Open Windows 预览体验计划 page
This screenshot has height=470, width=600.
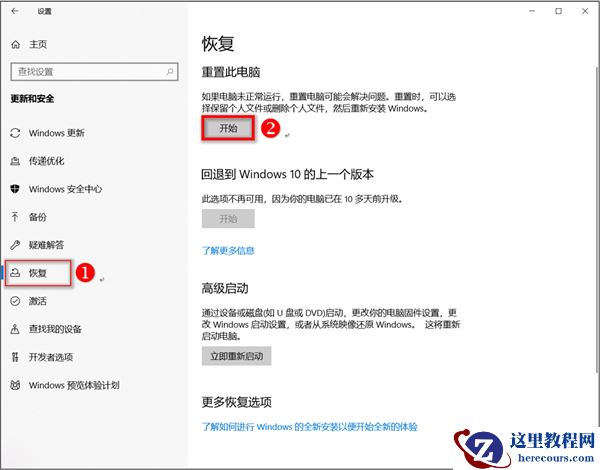[74, 385]
